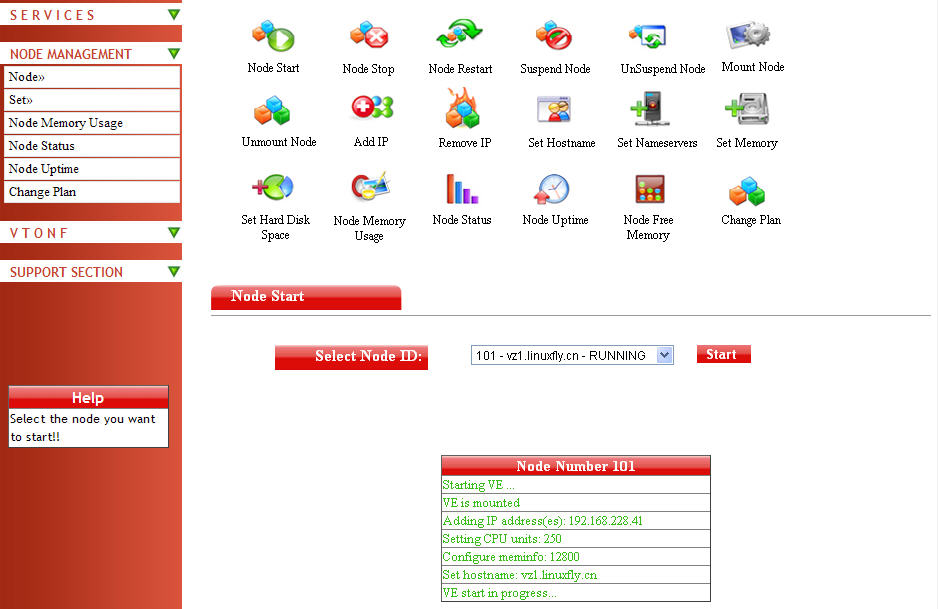Collapse the Node Management section arrow

174,54
